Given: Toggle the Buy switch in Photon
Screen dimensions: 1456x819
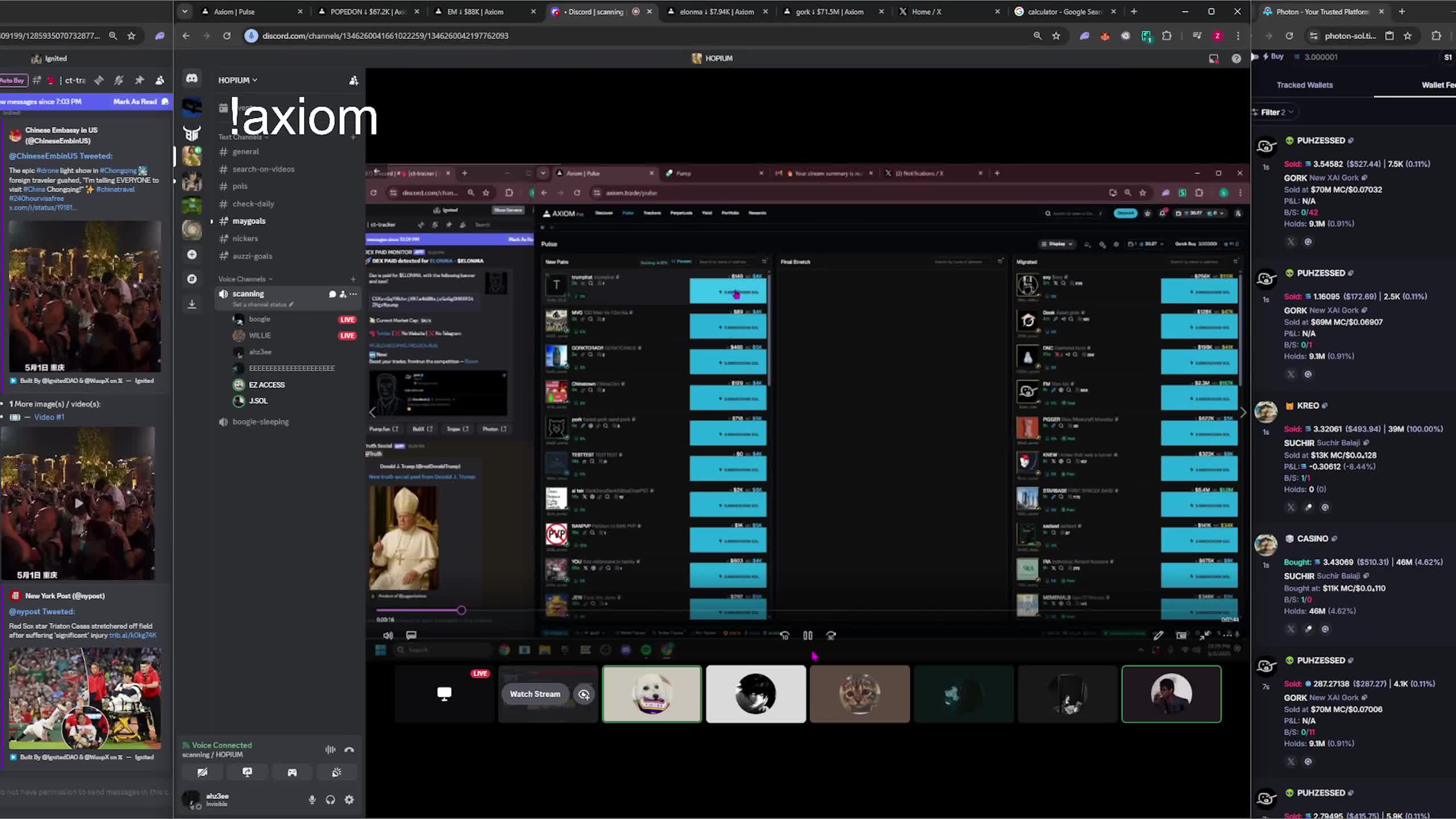Looking at the screenshot, I should click(1255, 56).
